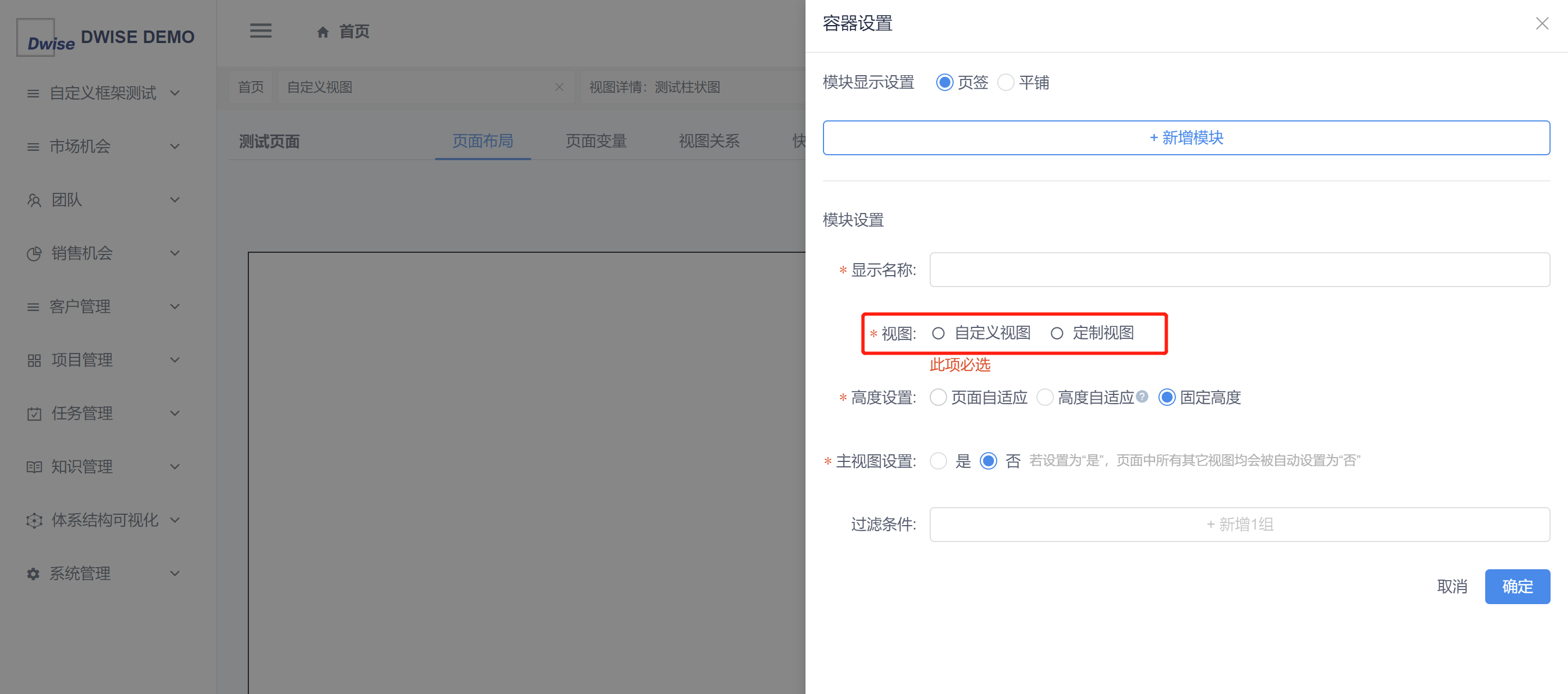Click the DWISE DEMO title
1568x694 pixels.
coord(138,37)
